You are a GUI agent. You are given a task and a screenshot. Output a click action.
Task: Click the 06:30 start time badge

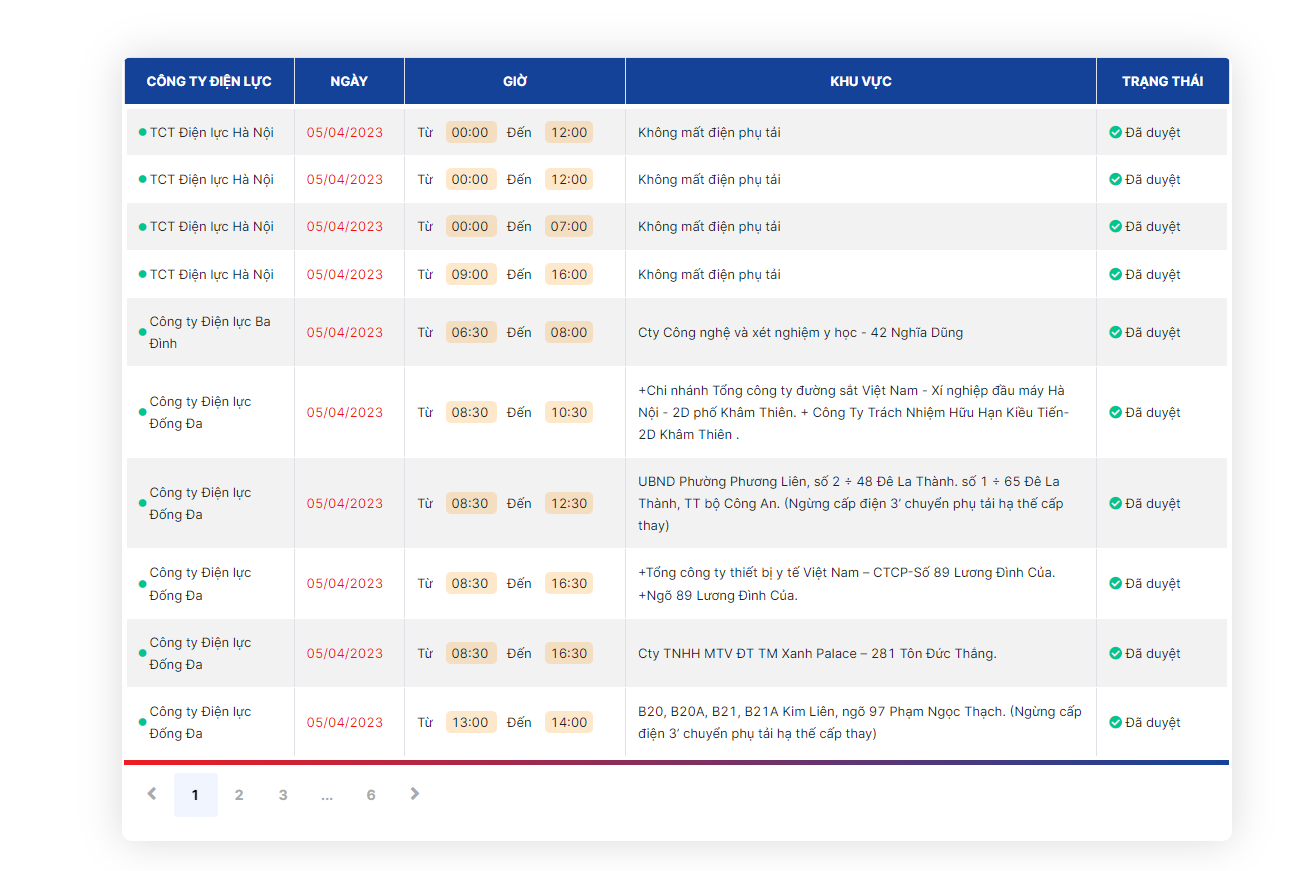coord(470,332)
